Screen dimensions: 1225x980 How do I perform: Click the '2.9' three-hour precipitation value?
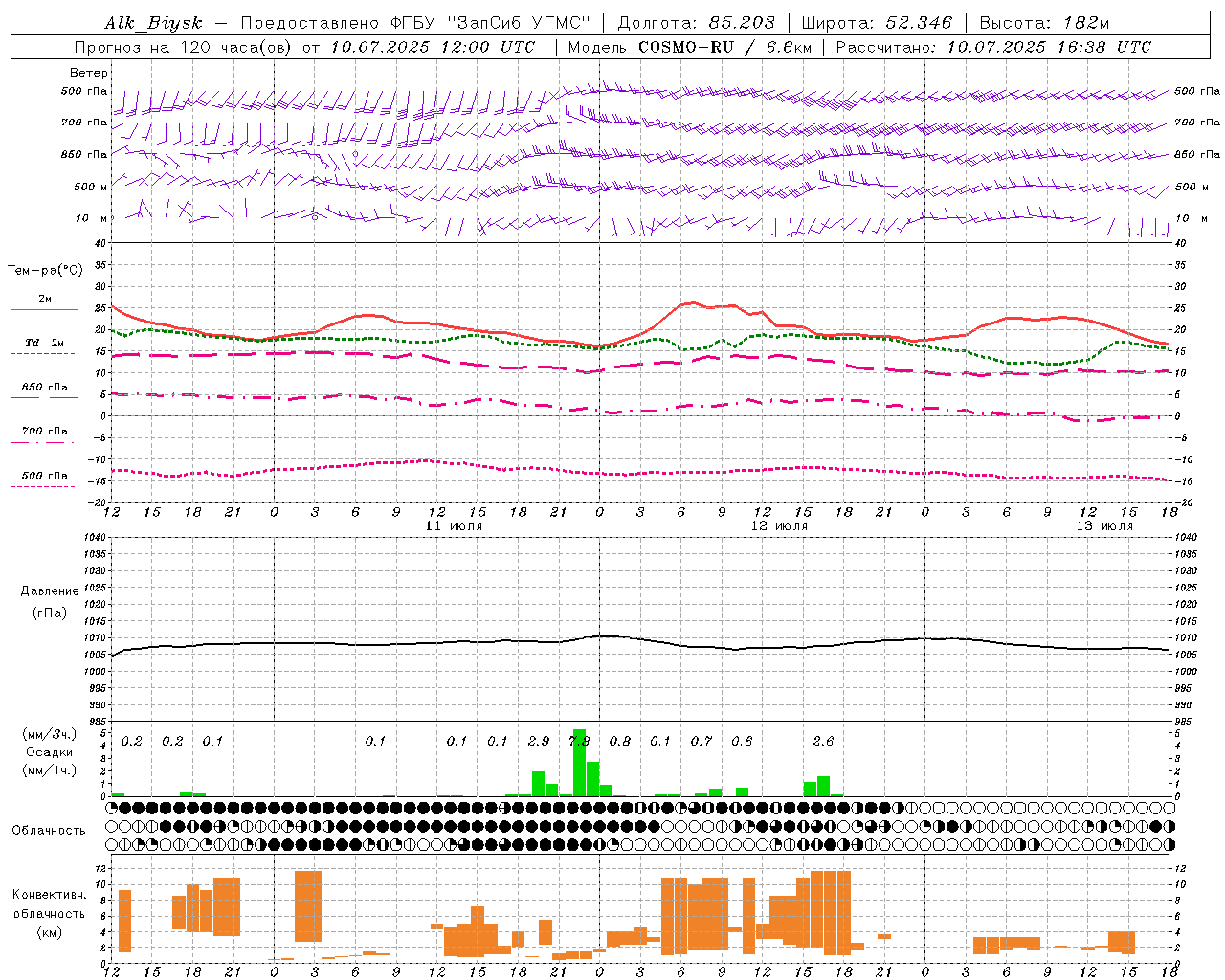click(539, 742)
